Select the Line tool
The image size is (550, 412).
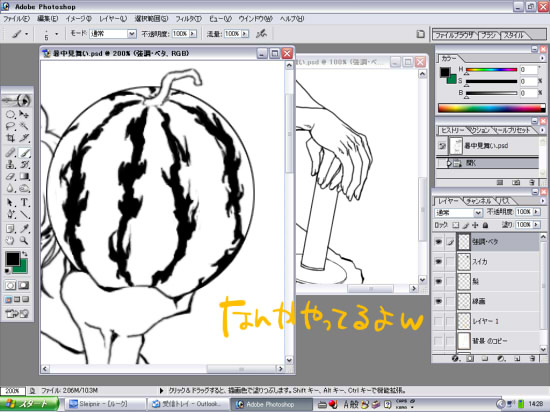coord(24,214)
